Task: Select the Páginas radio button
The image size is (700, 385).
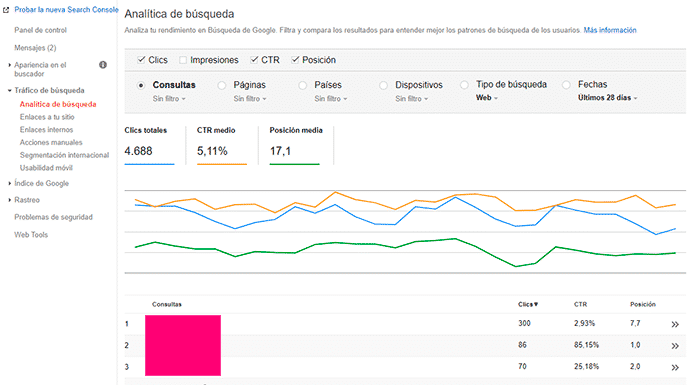Action: (221, 85)
